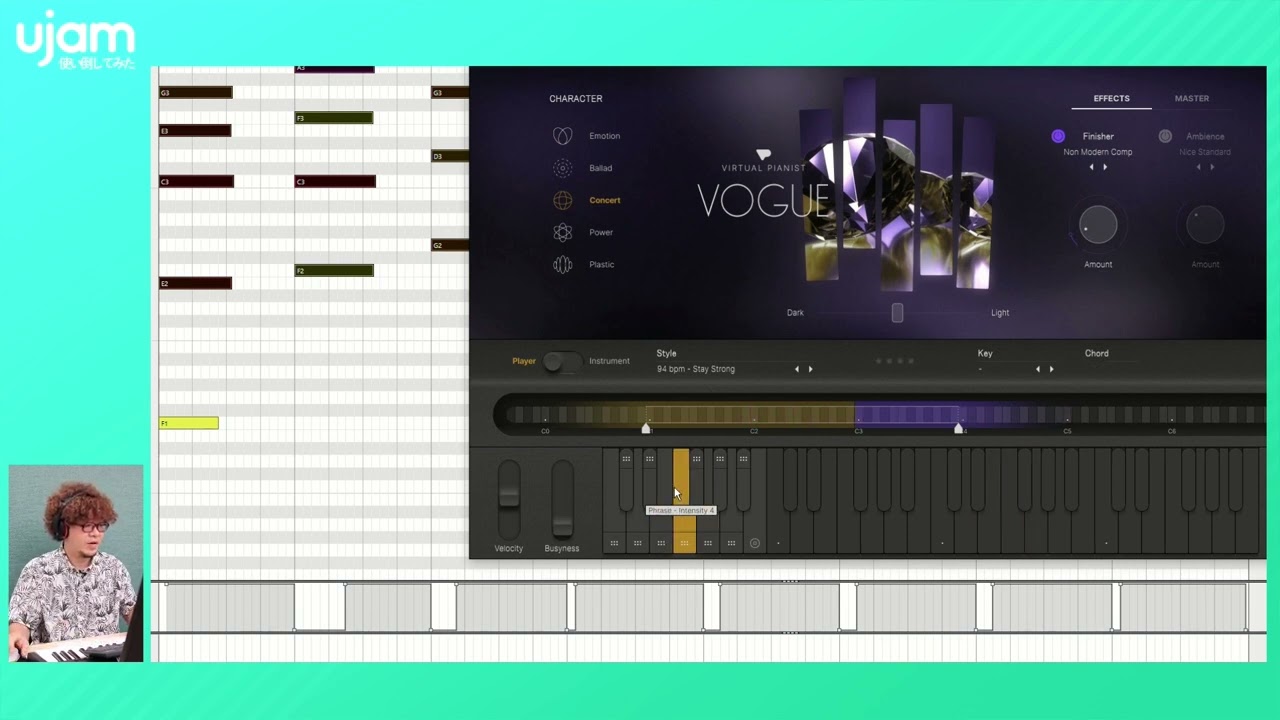Click the range handle on the C3 side
The image size is (1280, 720).
959,428
